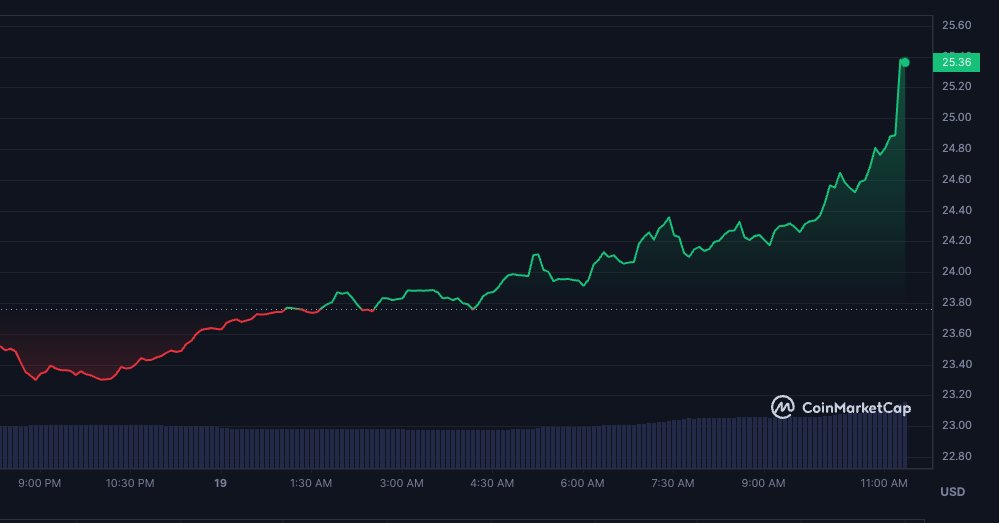Viewport: 999px width, 523px height.
Task: Click the 23.60 price axis value
Action: click(956, 333)
